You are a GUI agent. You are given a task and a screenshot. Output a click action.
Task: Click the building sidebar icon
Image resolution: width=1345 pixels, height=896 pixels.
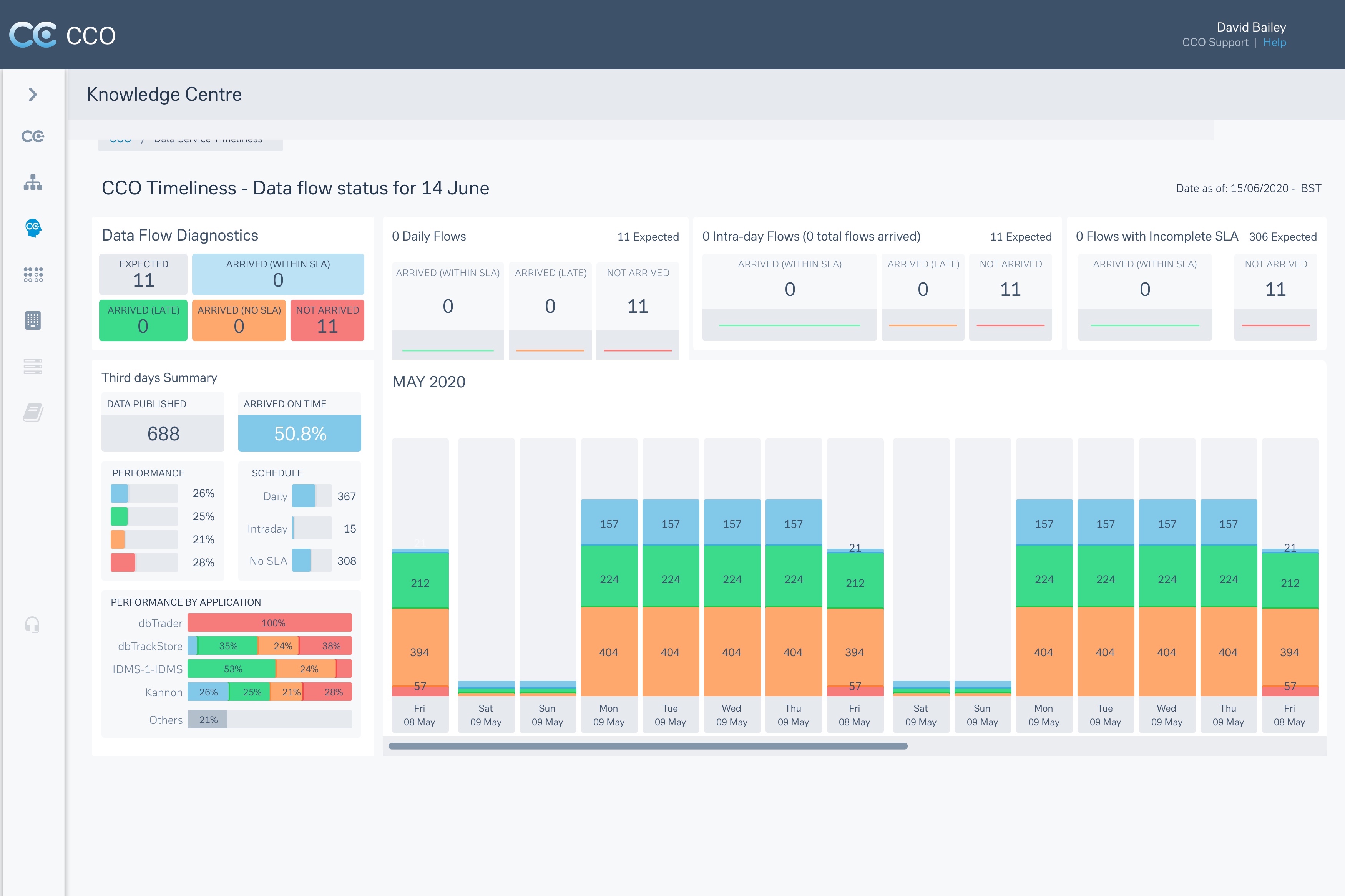click(33, 320)
